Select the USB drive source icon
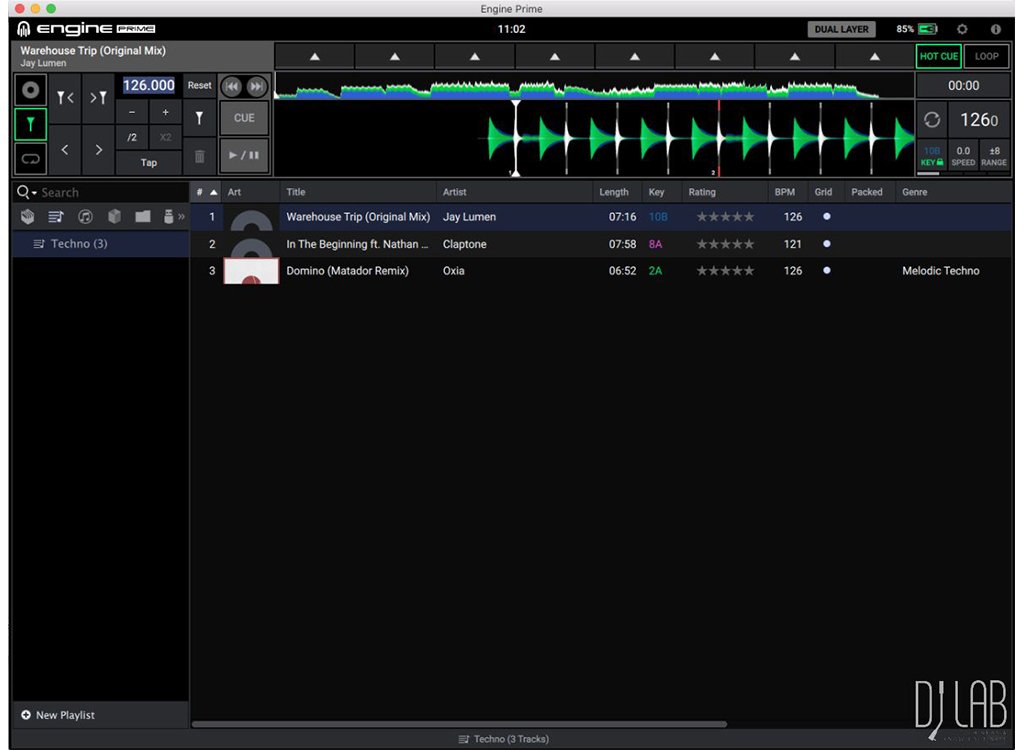 coord(168,216)
